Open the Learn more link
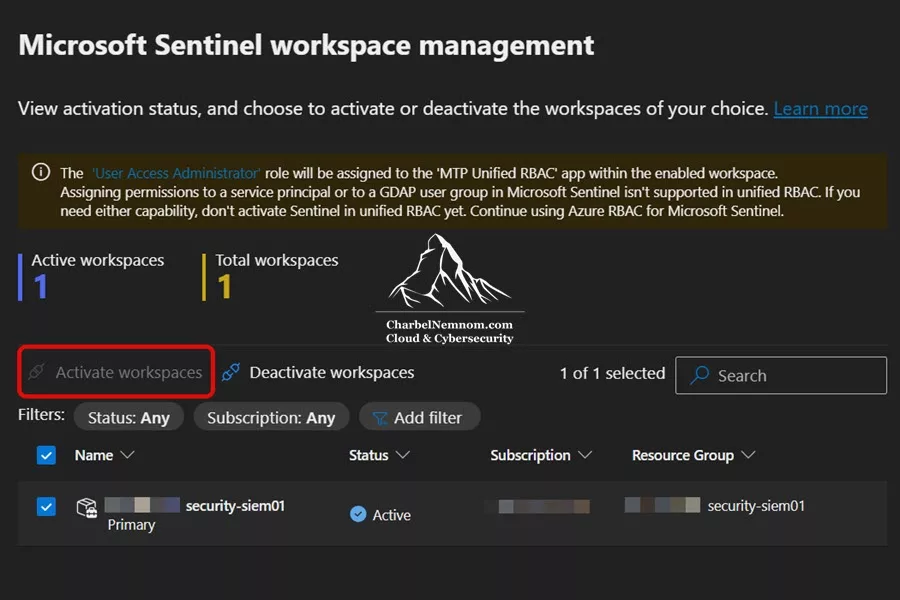 point(820,109)
